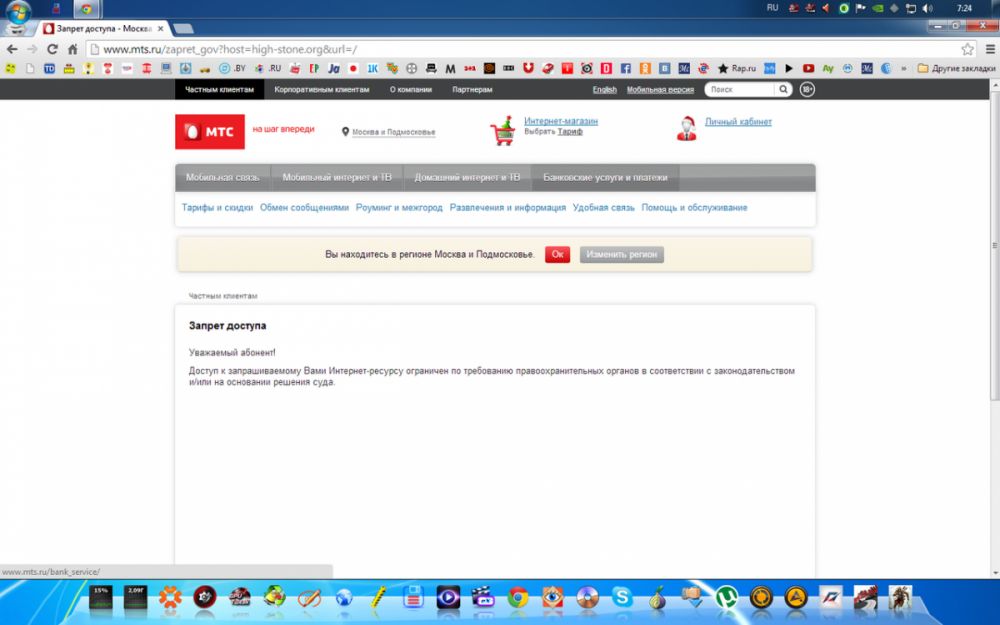Open the Другие закладки bookmarks folder
Image resolution: width=1000 pixels, height=625 pixels.
(956, 68)
